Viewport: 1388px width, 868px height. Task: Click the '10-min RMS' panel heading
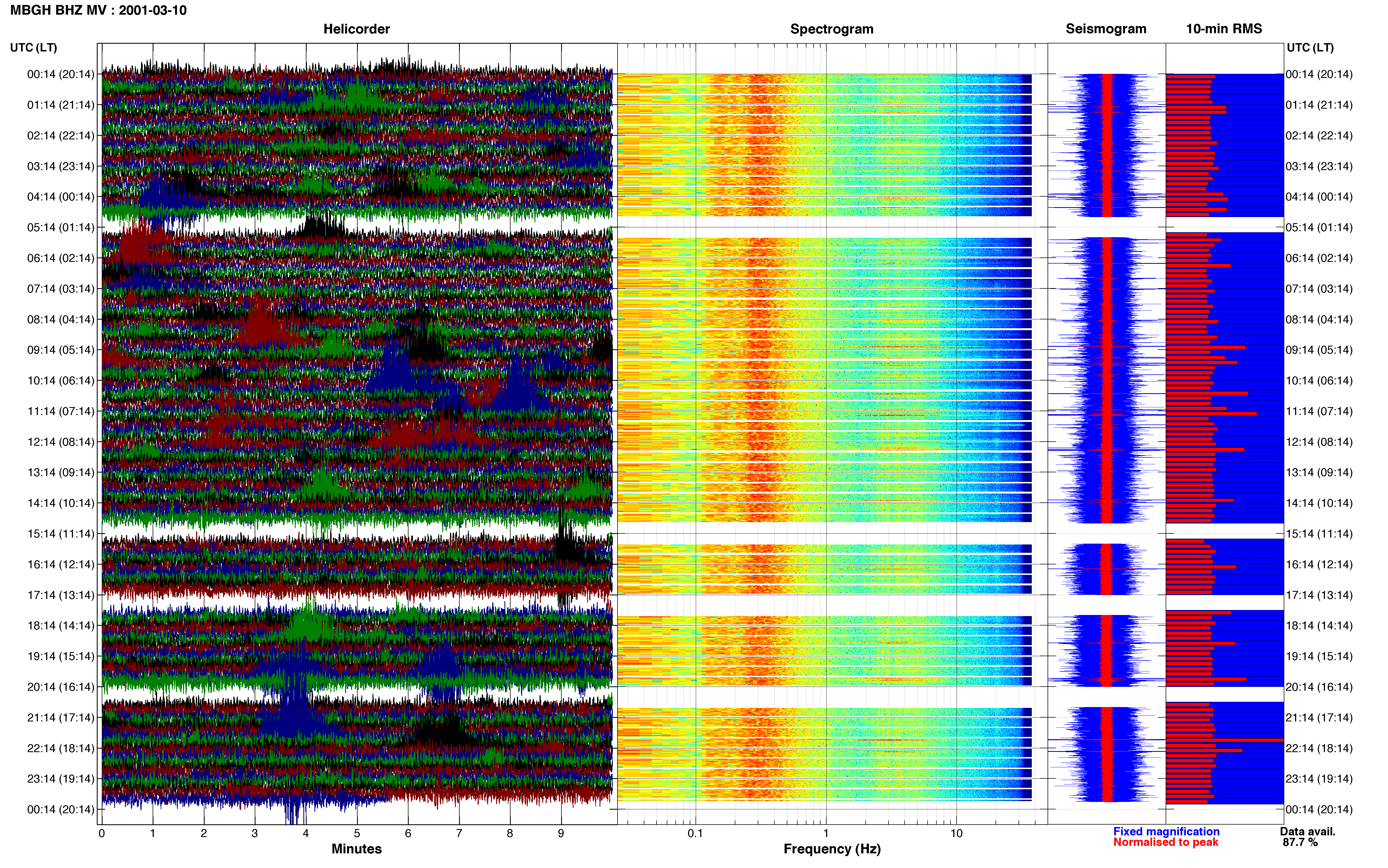(1224, 29)
